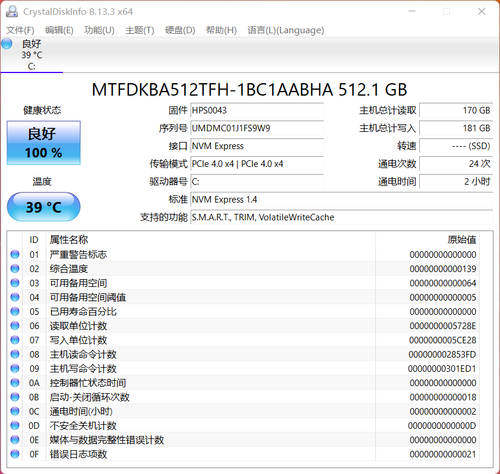This screenshot has height=474, width=500.
Task: Click the 良好 100 % health status button
Action: (x=44, y=143)
